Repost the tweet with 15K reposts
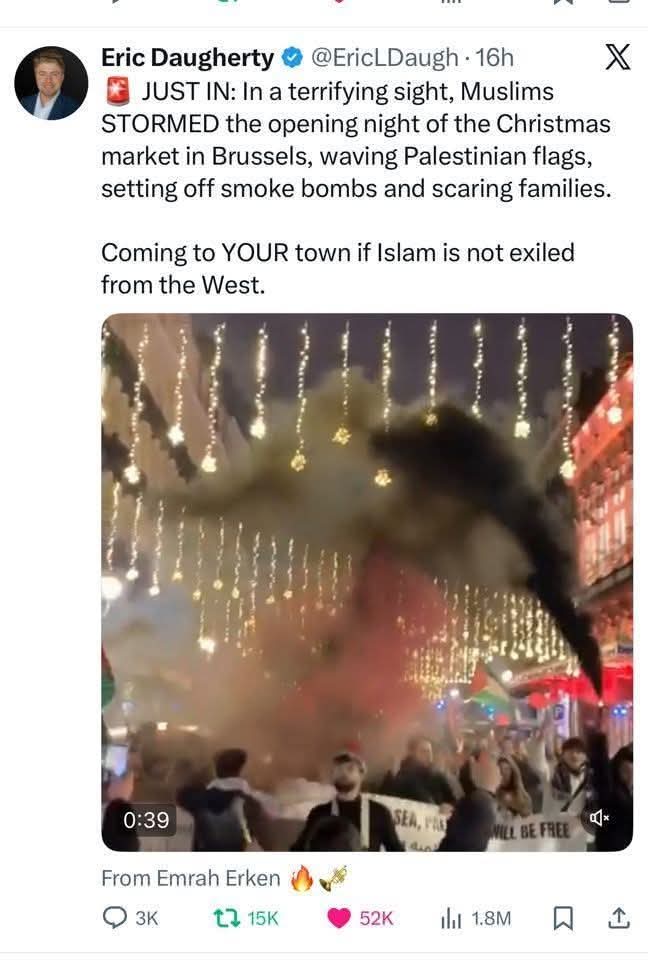The image size is (648, 960). click(x=246, y=918)
